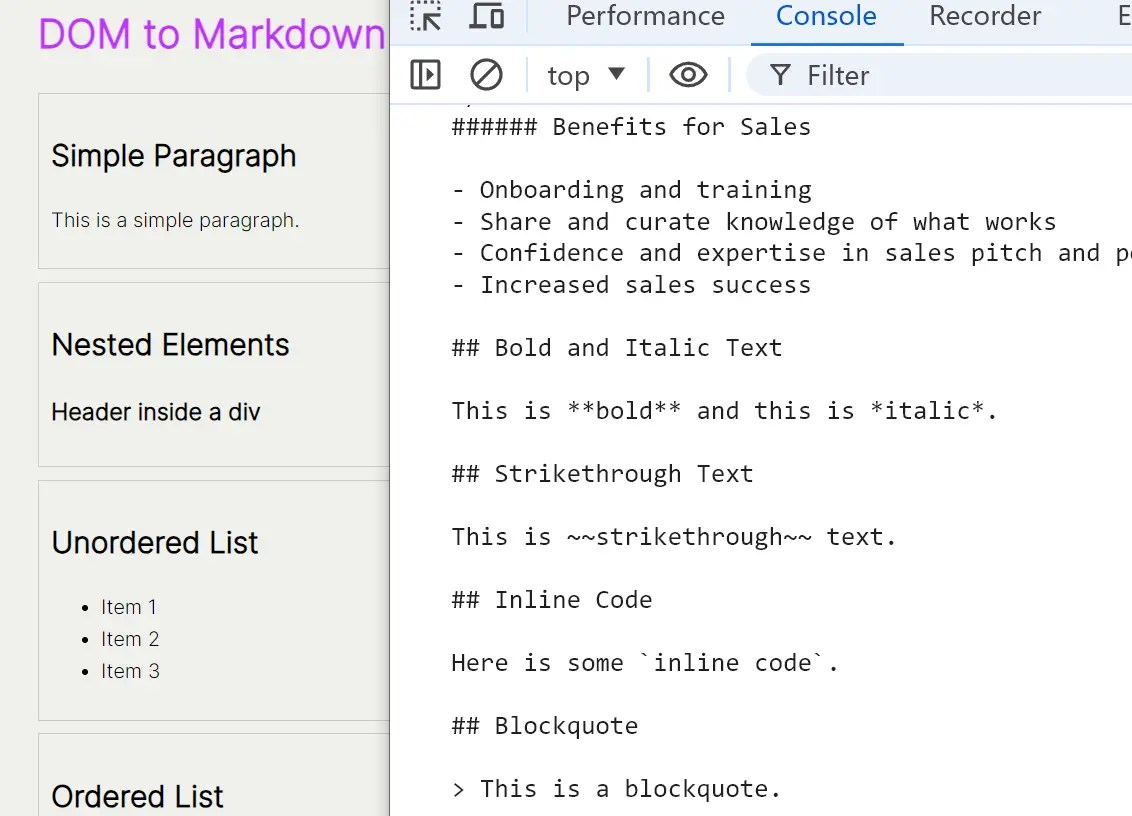Click console line '## Inline Code'
Screen dimensions: 1132x816
pos(552,599)
